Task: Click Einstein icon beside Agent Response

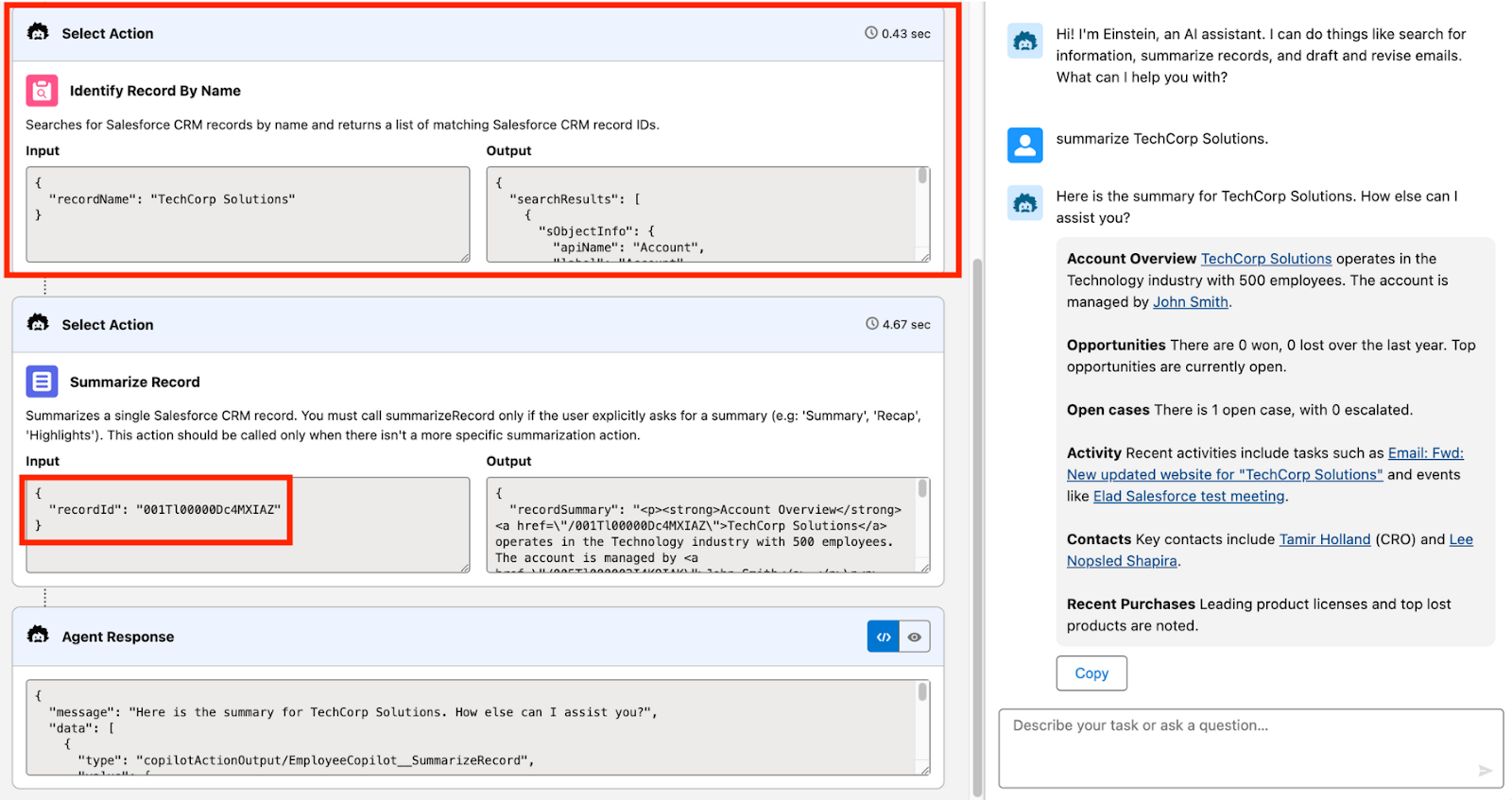Action: pos(38,635)
